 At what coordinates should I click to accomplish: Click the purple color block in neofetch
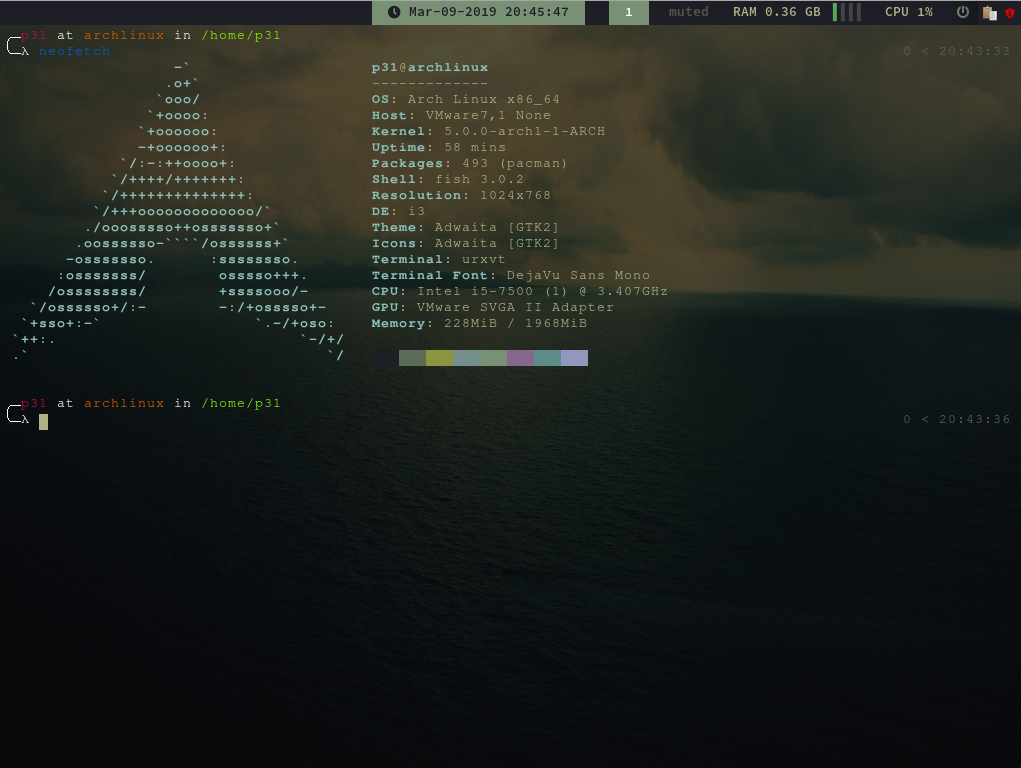click(x=520, y=358)
